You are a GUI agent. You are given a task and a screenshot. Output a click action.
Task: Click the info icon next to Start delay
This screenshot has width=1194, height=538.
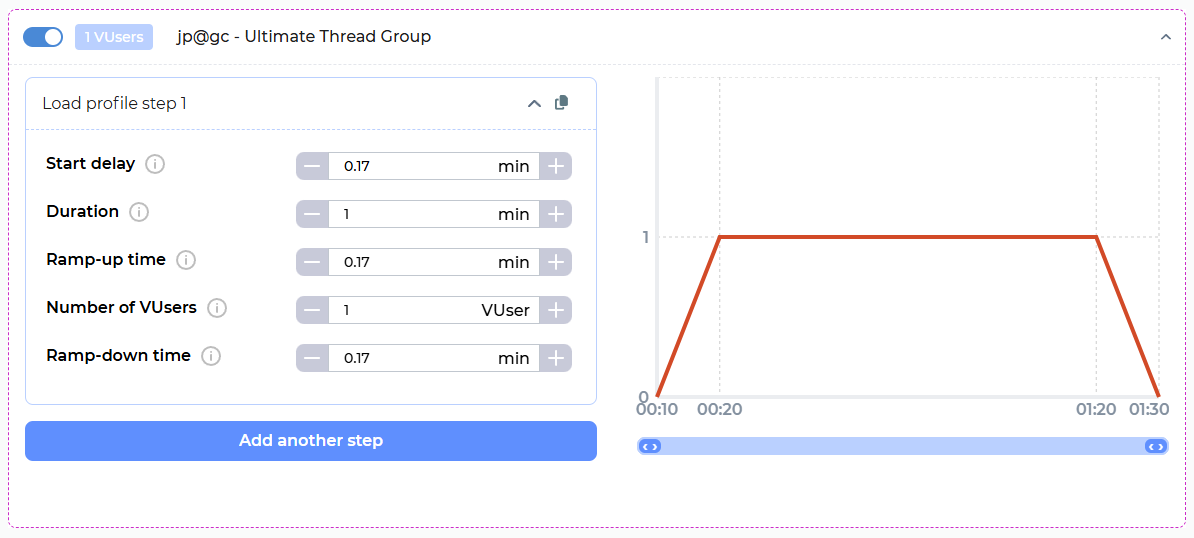pyautogui.click(x=155, y=164)
